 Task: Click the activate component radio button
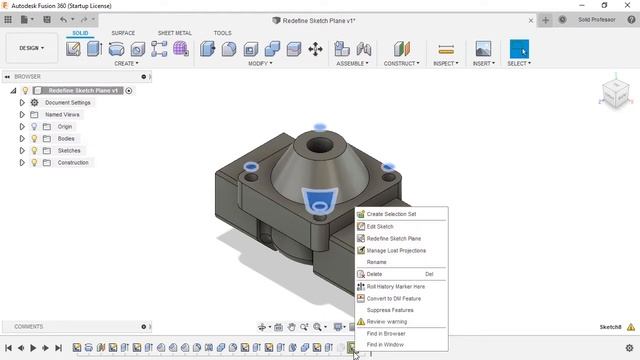tap(129, 91)
